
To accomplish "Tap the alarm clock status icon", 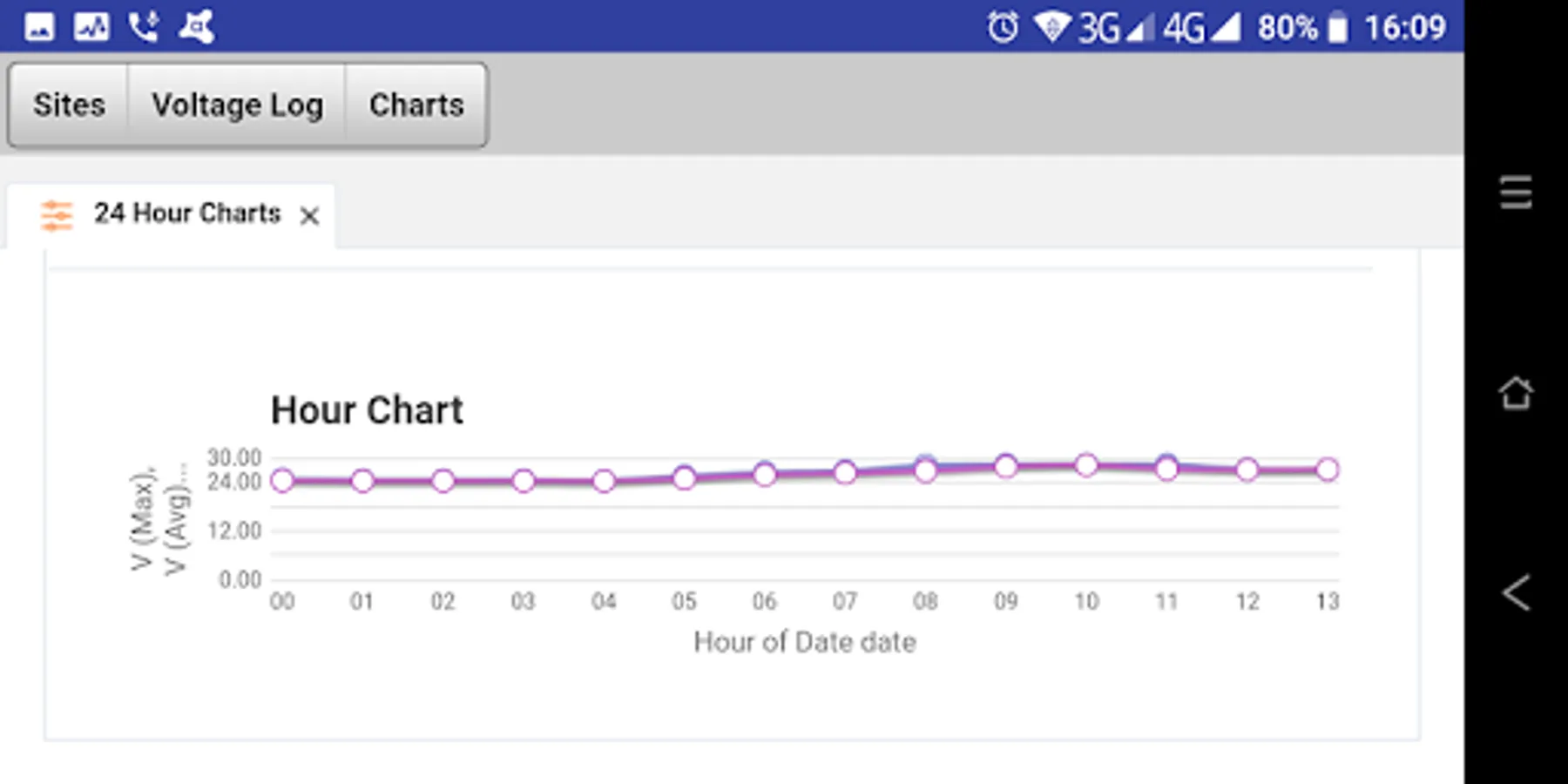I will [x=1003, y=27].
